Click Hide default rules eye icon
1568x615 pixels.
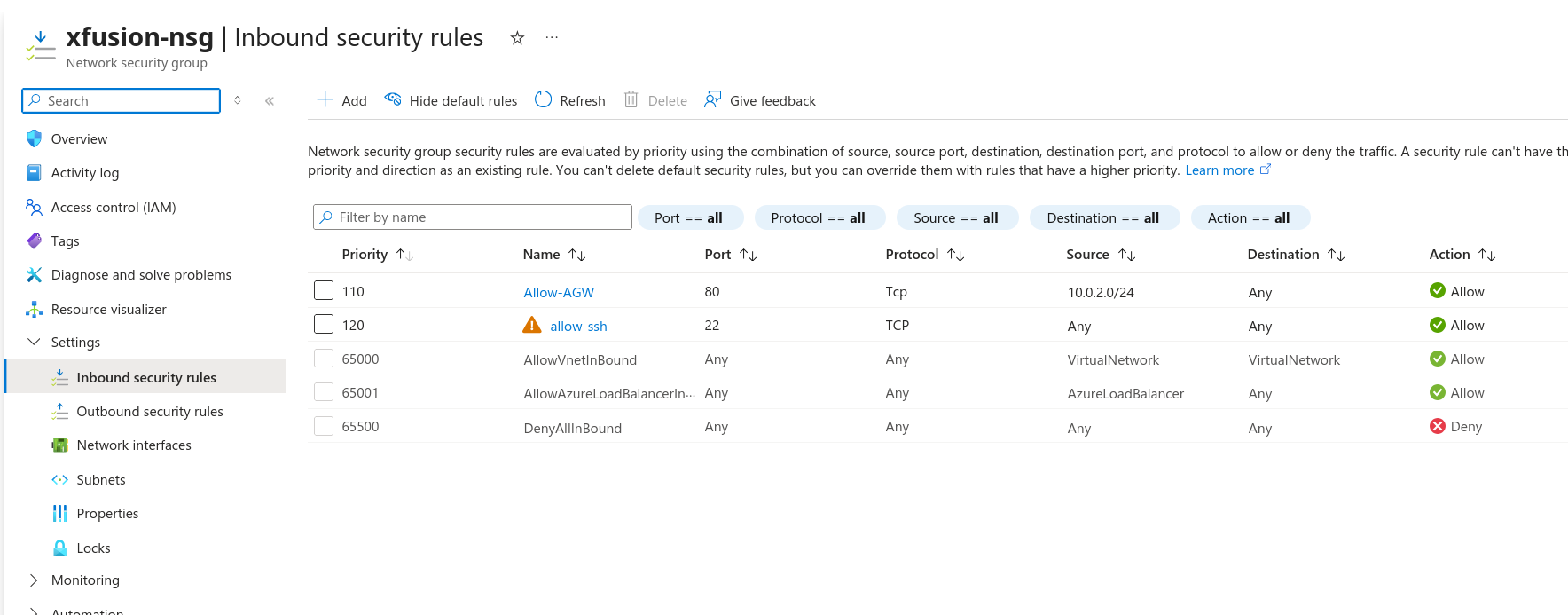pyautogui.click(x=393, y=100)
